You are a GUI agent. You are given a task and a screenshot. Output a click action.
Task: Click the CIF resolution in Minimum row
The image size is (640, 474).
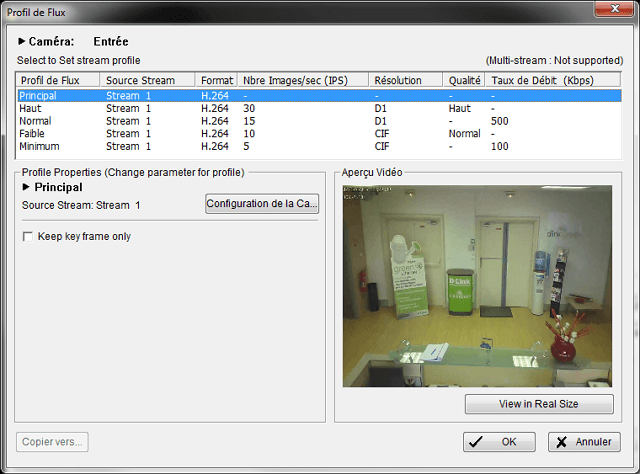[382, 146]
